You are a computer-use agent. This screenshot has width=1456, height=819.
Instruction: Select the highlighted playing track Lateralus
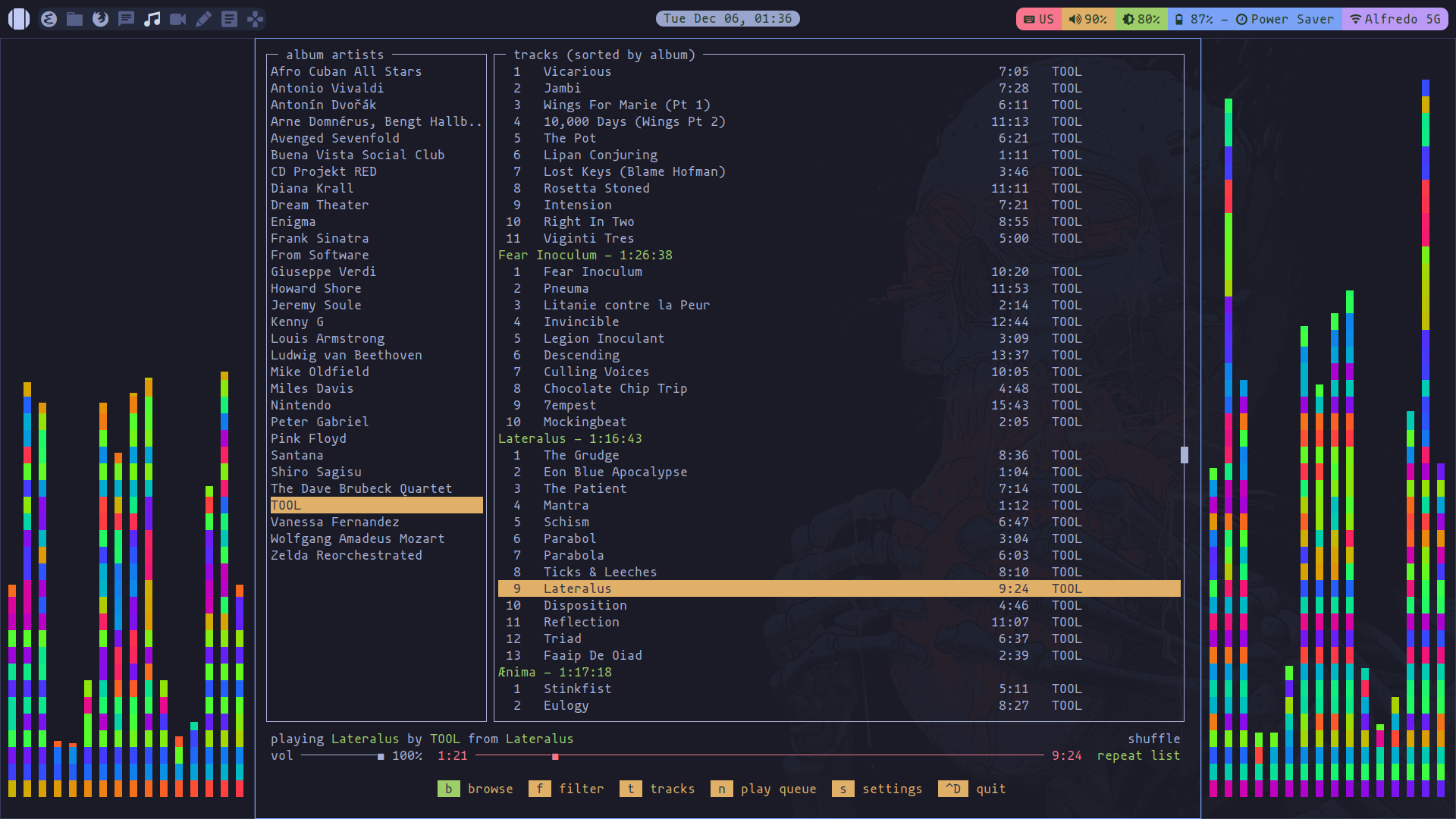click(x=839, y=588)
